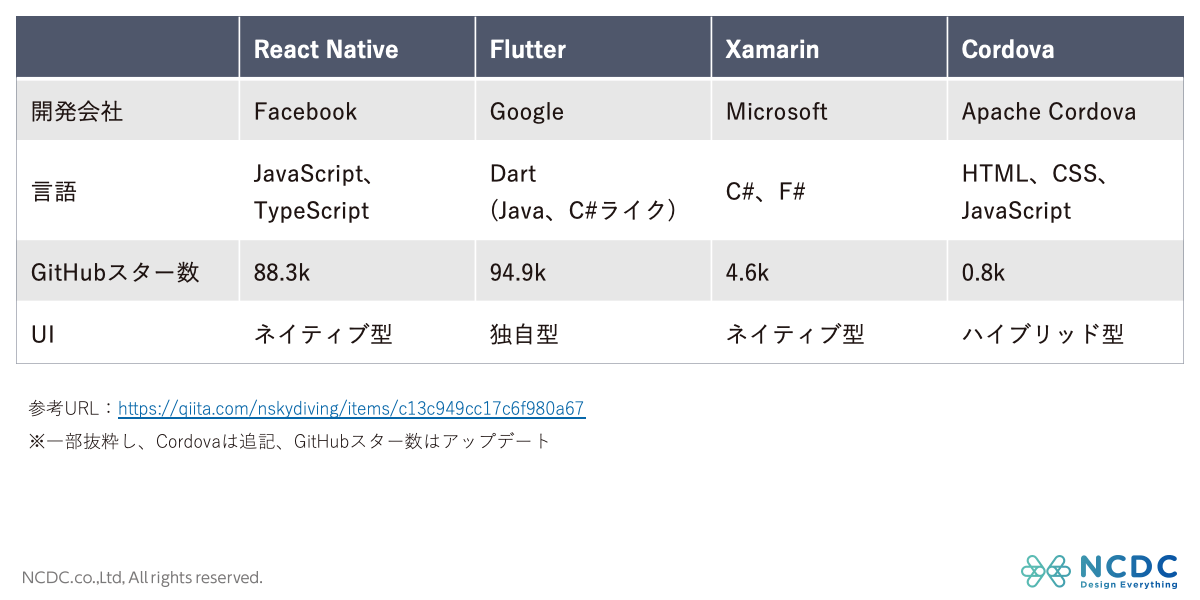Click the 4.6k GitHub stars value
The height and width of the screenshot is (600, 1200).
tap(747, 272)
